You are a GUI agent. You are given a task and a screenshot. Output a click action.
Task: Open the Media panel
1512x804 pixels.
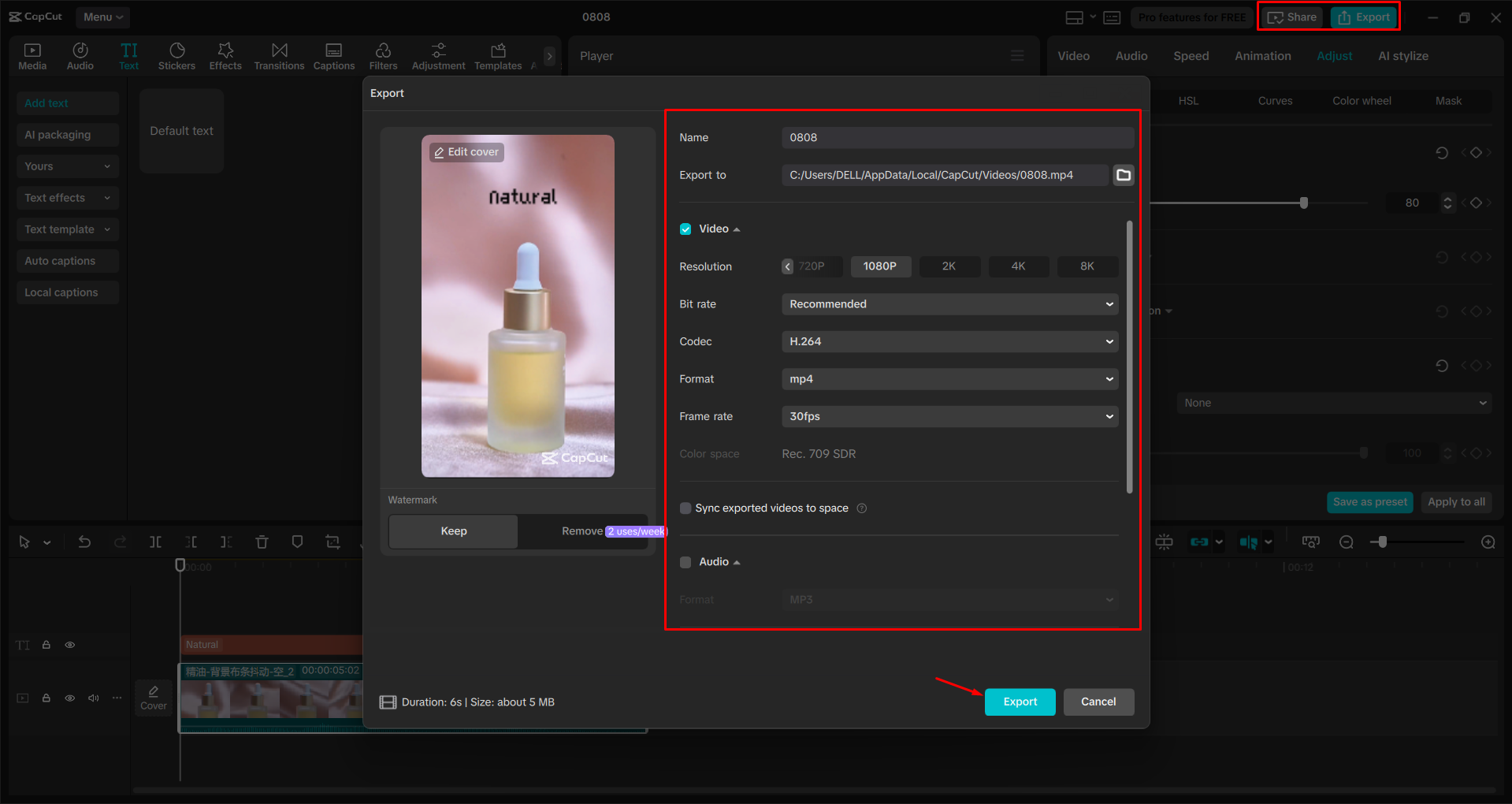tap(32, 55)
